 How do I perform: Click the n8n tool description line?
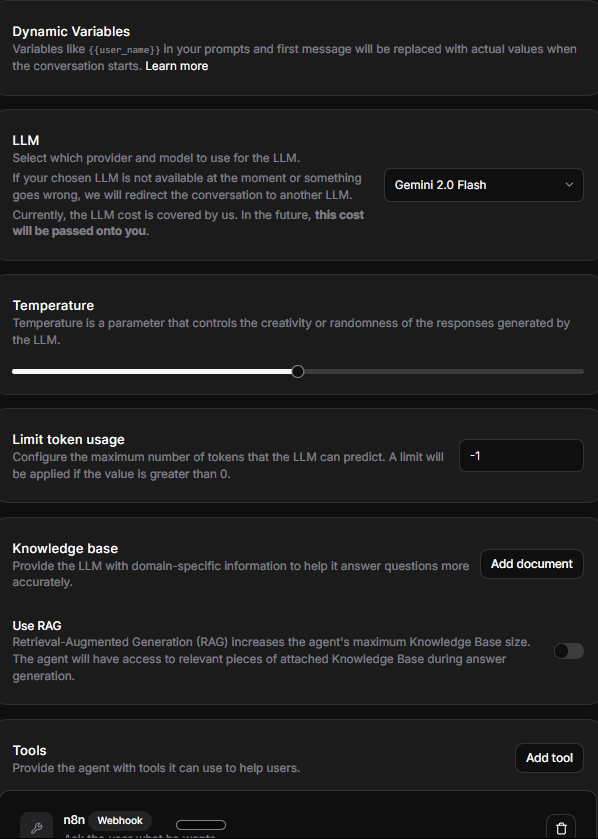pyautogui.click(x=140, y=835)
